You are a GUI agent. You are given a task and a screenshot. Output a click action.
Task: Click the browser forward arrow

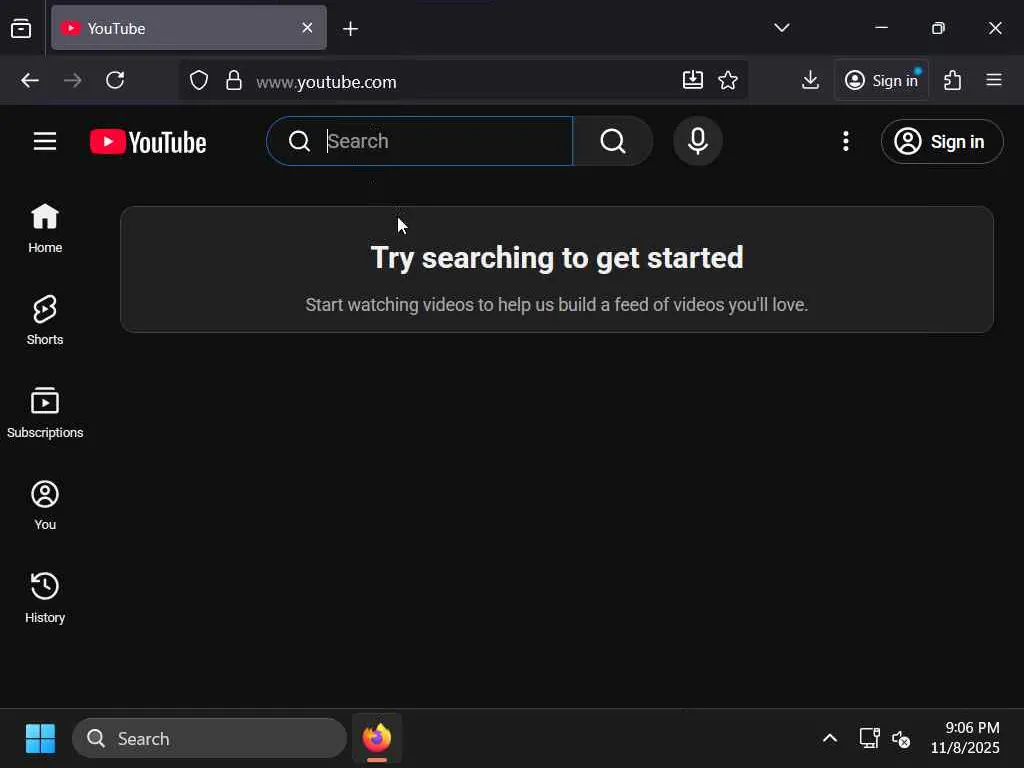(72, 80)
